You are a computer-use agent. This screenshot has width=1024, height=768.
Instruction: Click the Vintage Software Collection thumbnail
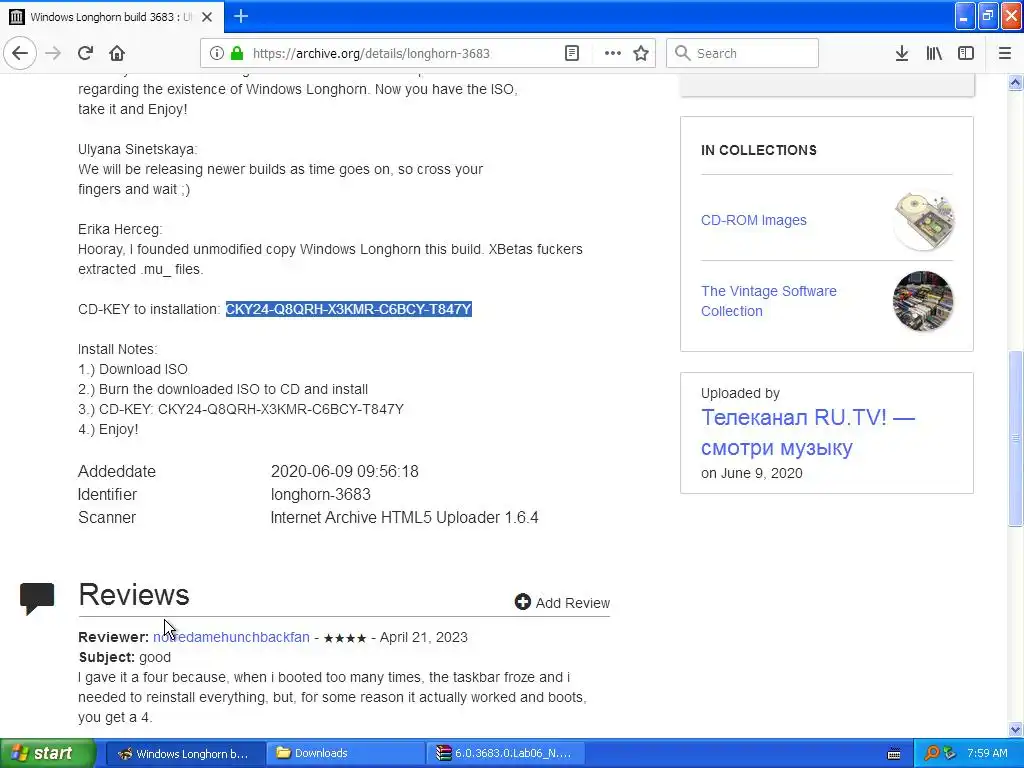point(923,301)
